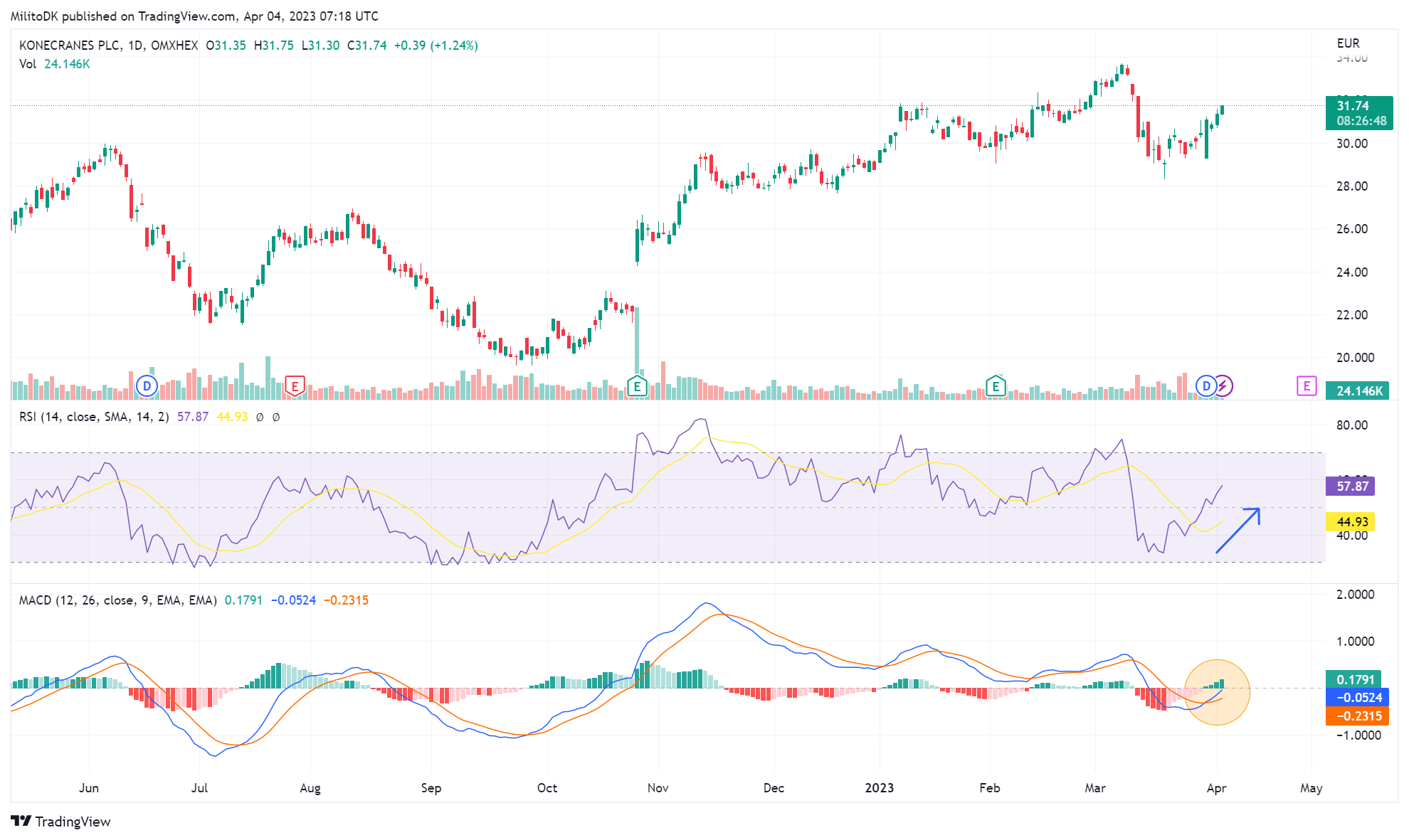Click the 2.0000 MACD axis label
This screenshot has width=1409, height=840.
coord(1356,595)
